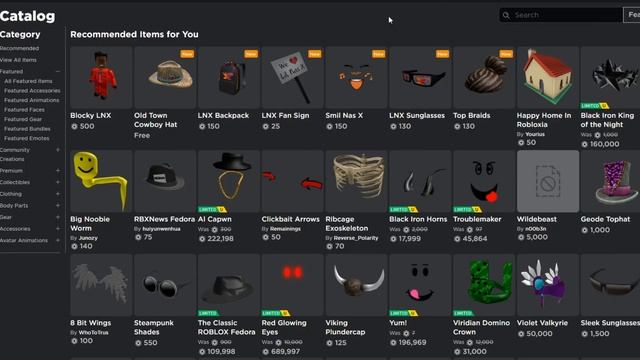Open the 8 Bit Wings image
640x360 pixels.
point(101,285)
